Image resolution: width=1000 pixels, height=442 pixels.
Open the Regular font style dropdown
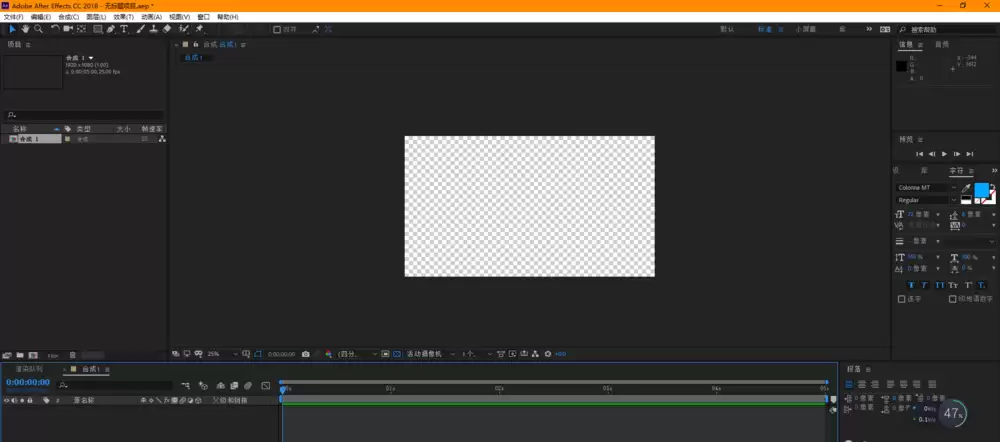(927, 200)
